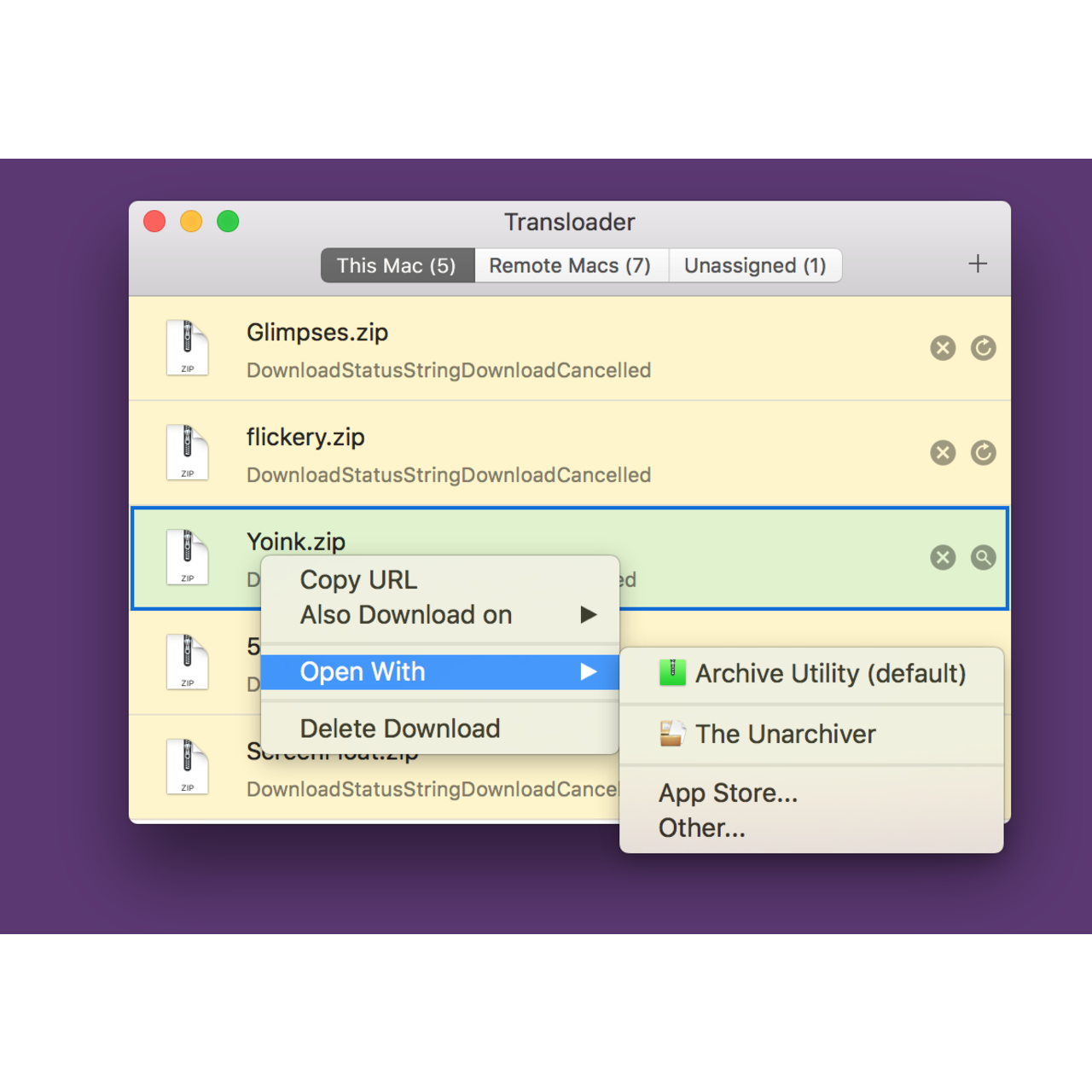Choose App Store… in the submenu
Image resolution: width=1092 pixels, height=1092 pixels.
pos(728,793)
